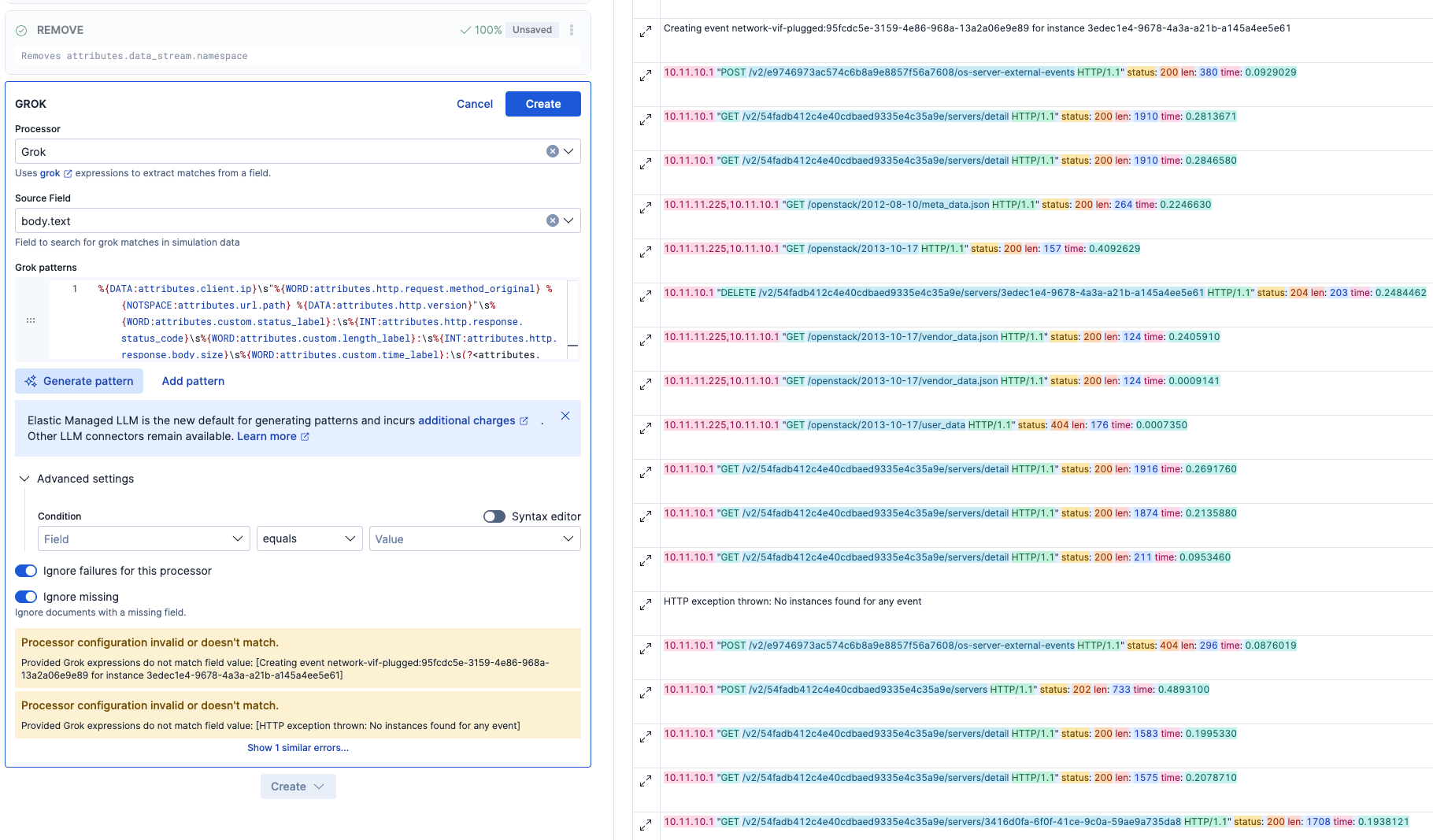Enable the Syntax editor switch
Image resolution: width=1433 pixels, height=840 pixels.
[494, 516]
